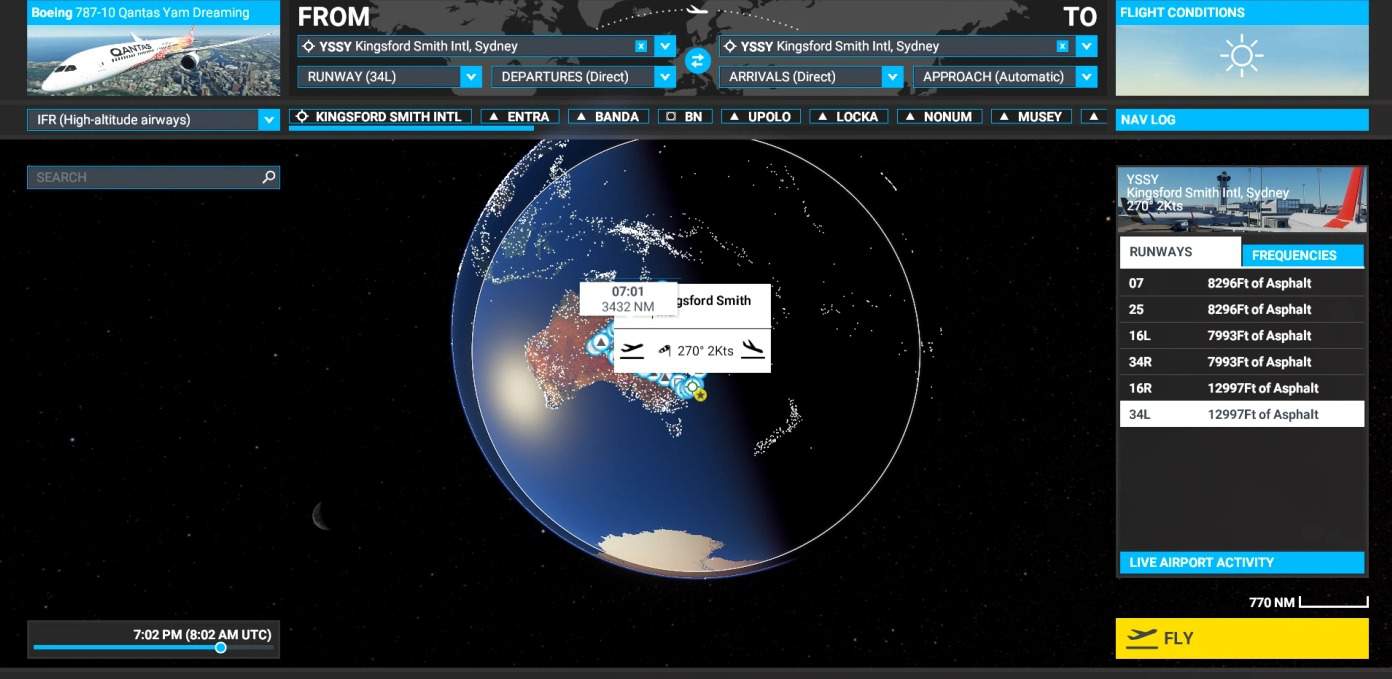Image resolution: width=1392 pixels, height=679 pixels.
Task: Switch to the RUNWAYS tab
Action: [x=1180, y=252]
